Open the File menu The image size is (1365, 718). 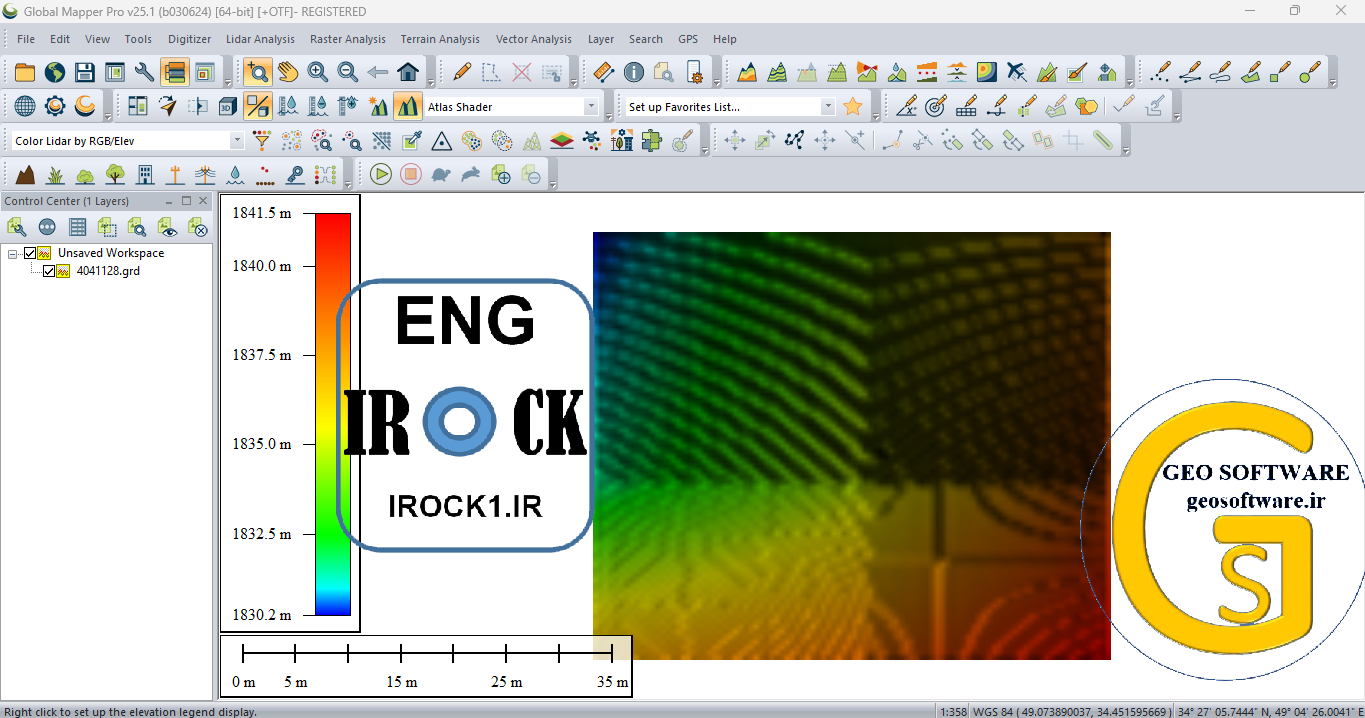click(x=26, y=39)
